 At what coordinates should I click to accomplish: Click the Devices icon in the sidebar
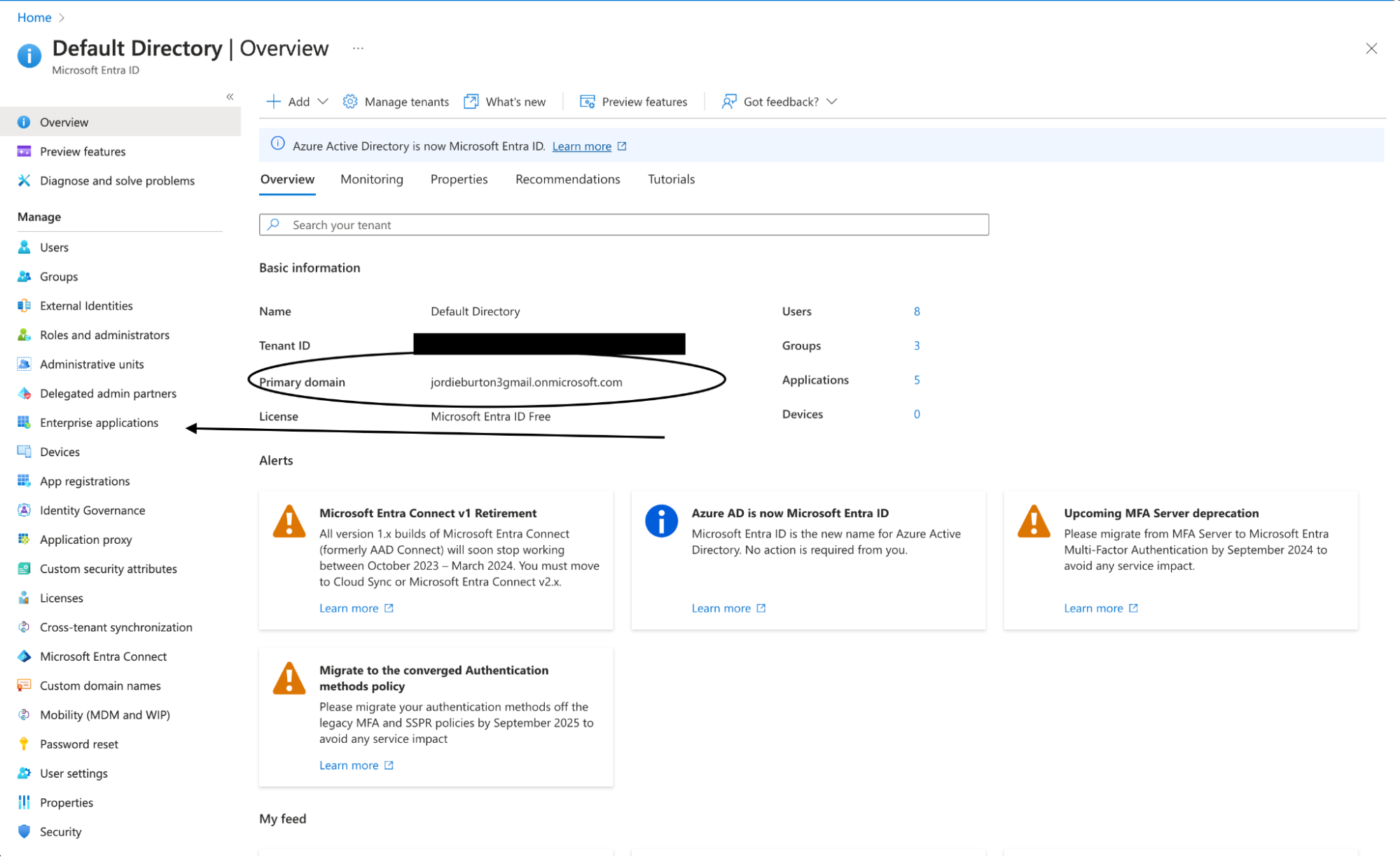click(x=24, y=452)
